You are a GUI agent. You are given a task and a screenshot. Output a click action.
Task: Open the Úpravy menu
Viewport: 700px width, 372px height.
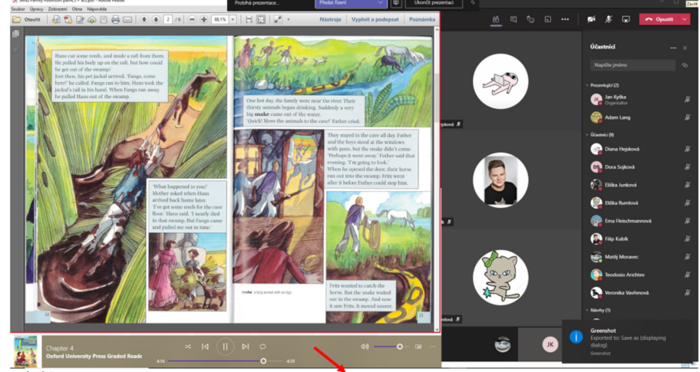(36, 9)
